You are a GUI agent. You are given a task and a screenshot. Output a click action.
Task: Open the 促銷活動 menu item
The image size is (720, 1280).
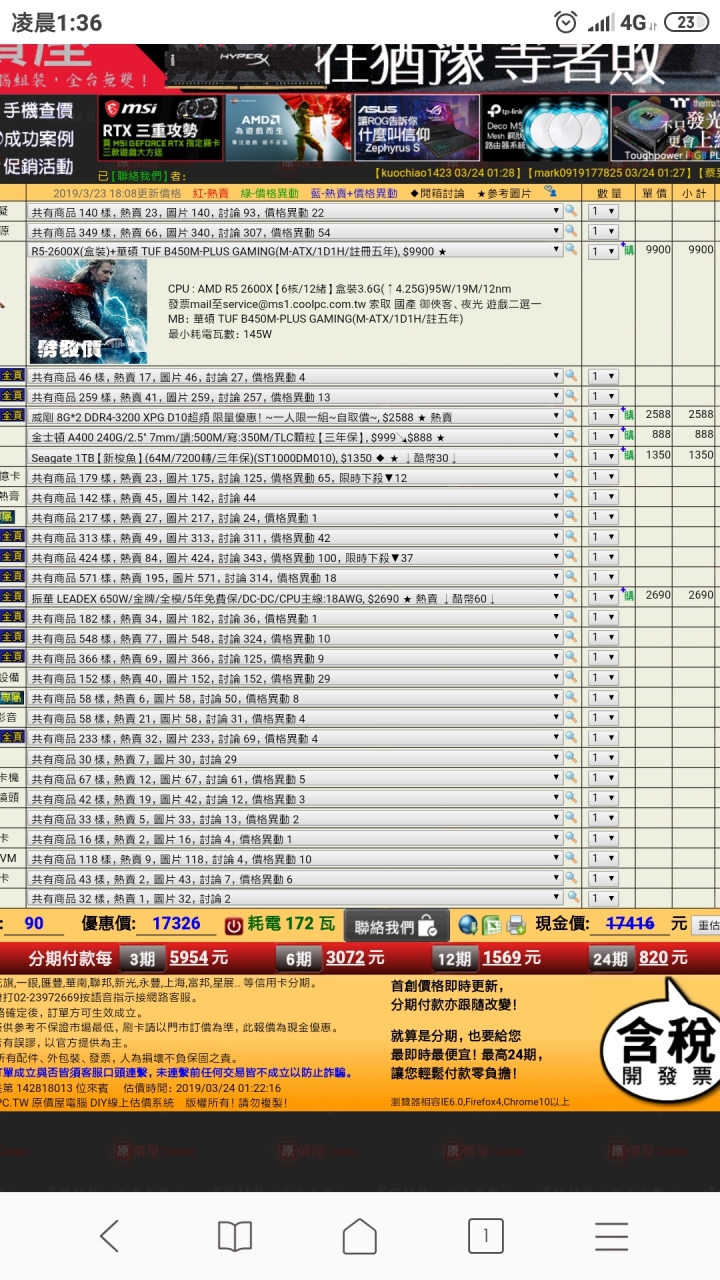click(x=38, y=166)
